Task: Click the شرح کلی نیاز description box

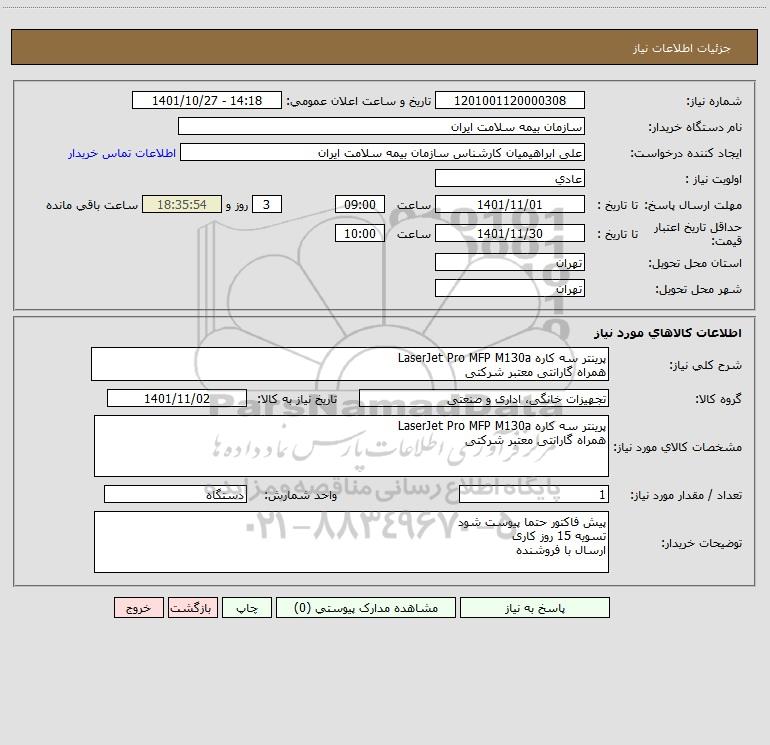Action: [x=350, y=364]
